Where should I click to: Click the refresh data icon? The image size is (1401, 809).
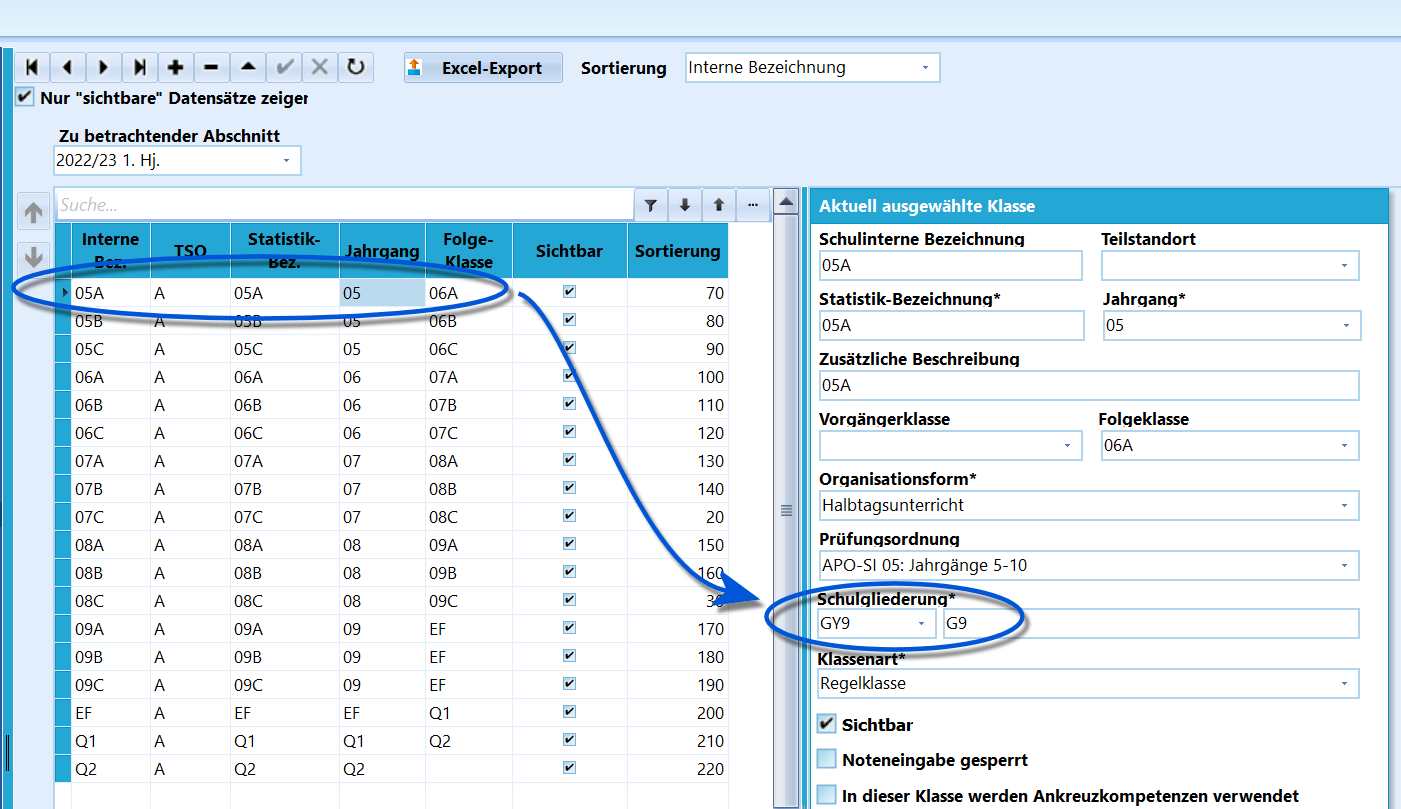pos(356,67)
